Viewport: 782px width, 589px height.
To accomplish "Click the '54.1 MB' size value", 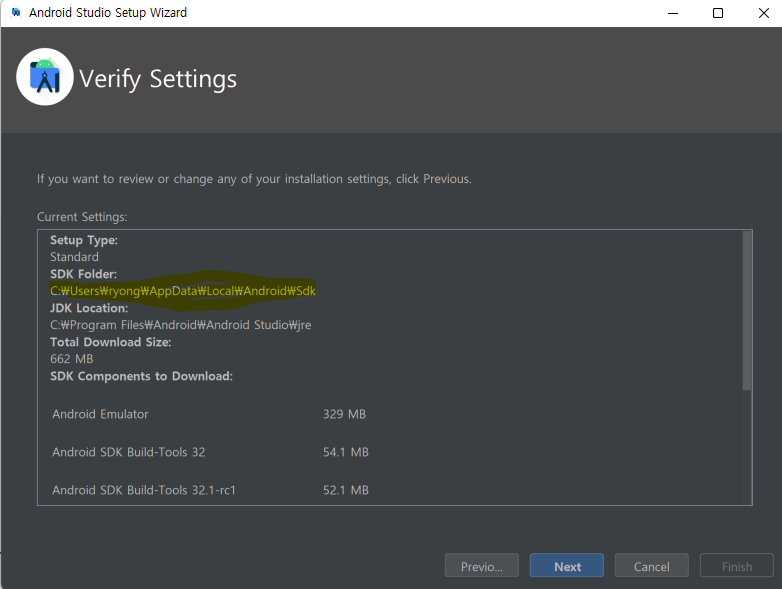I will click(x=346, y=452).
